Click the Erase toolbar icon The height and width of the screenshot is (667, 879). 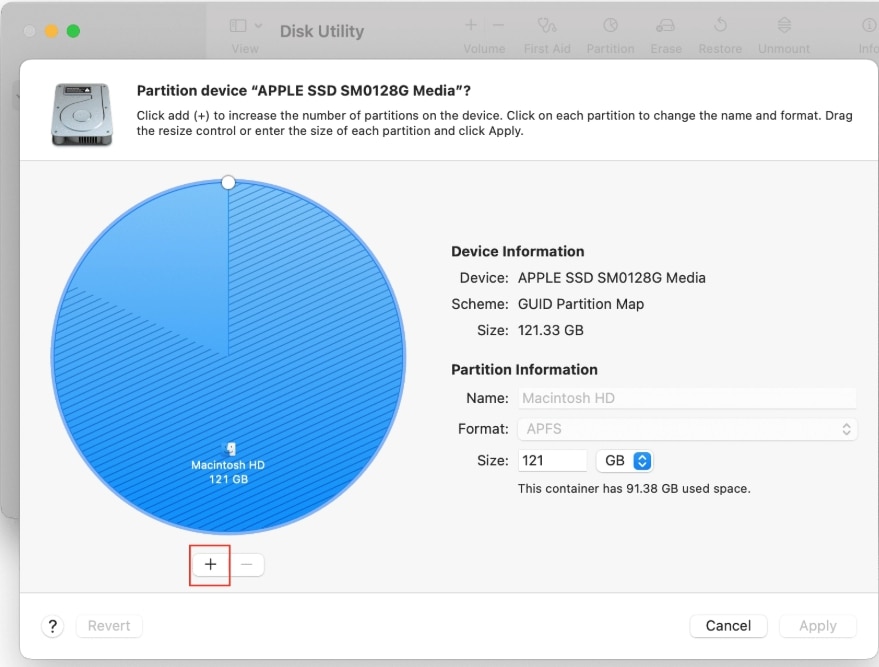[x=666, y=26]
